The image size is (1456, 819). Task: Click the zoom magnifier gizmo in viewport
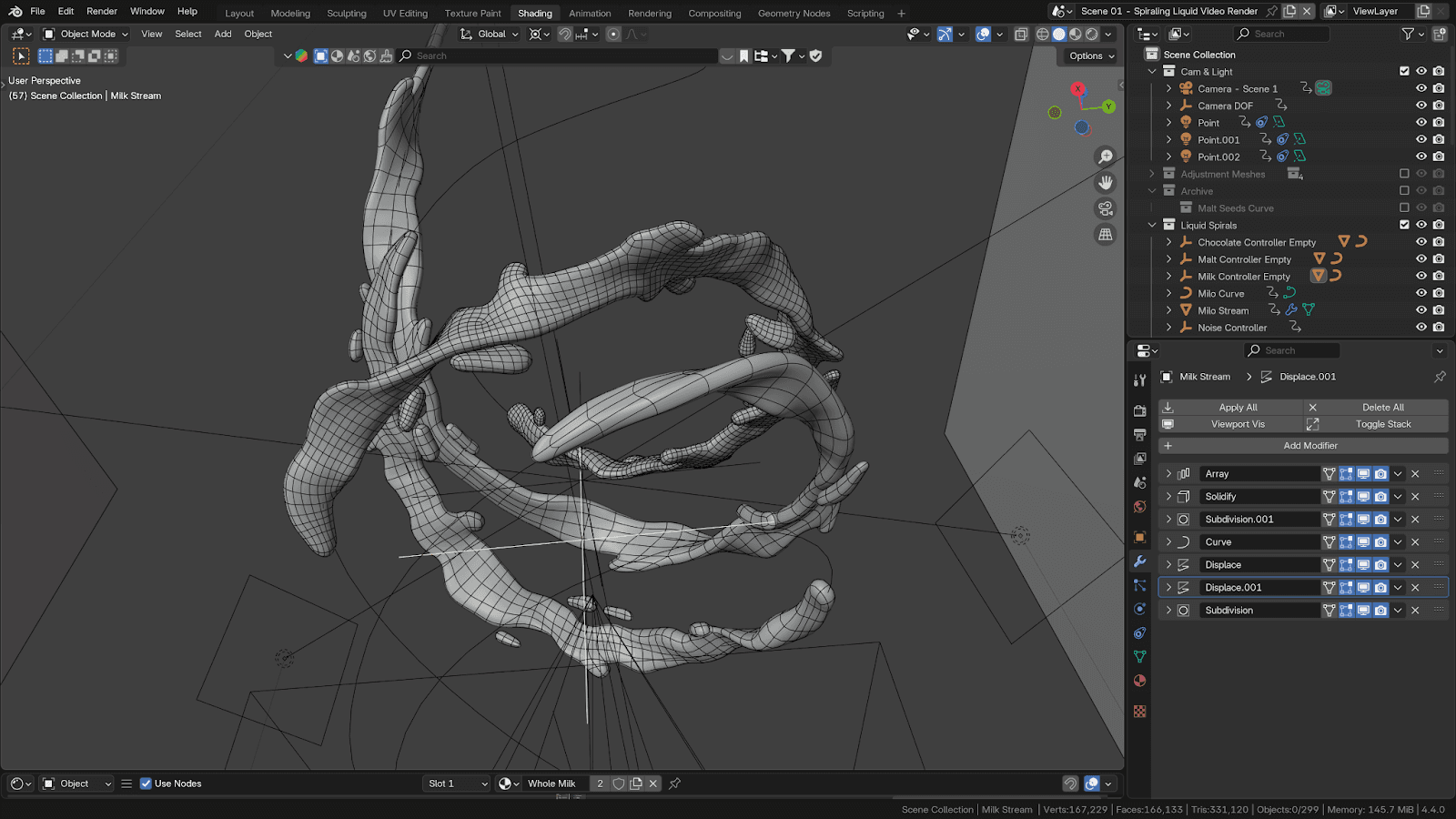pyautogui.click(x=1106, y=157)
